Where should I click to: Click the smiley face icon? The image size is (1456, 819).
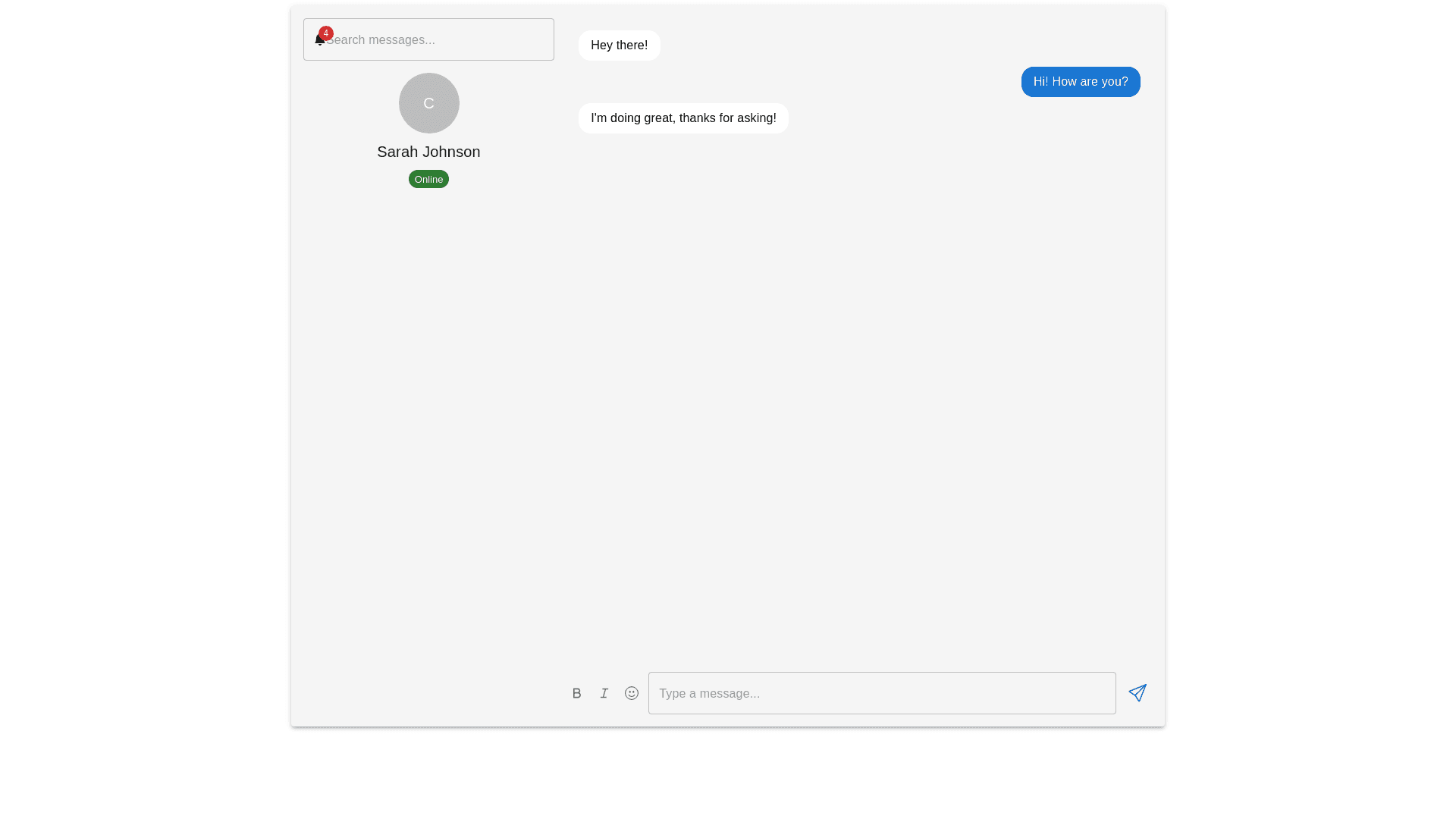click(x=632, y=693)
